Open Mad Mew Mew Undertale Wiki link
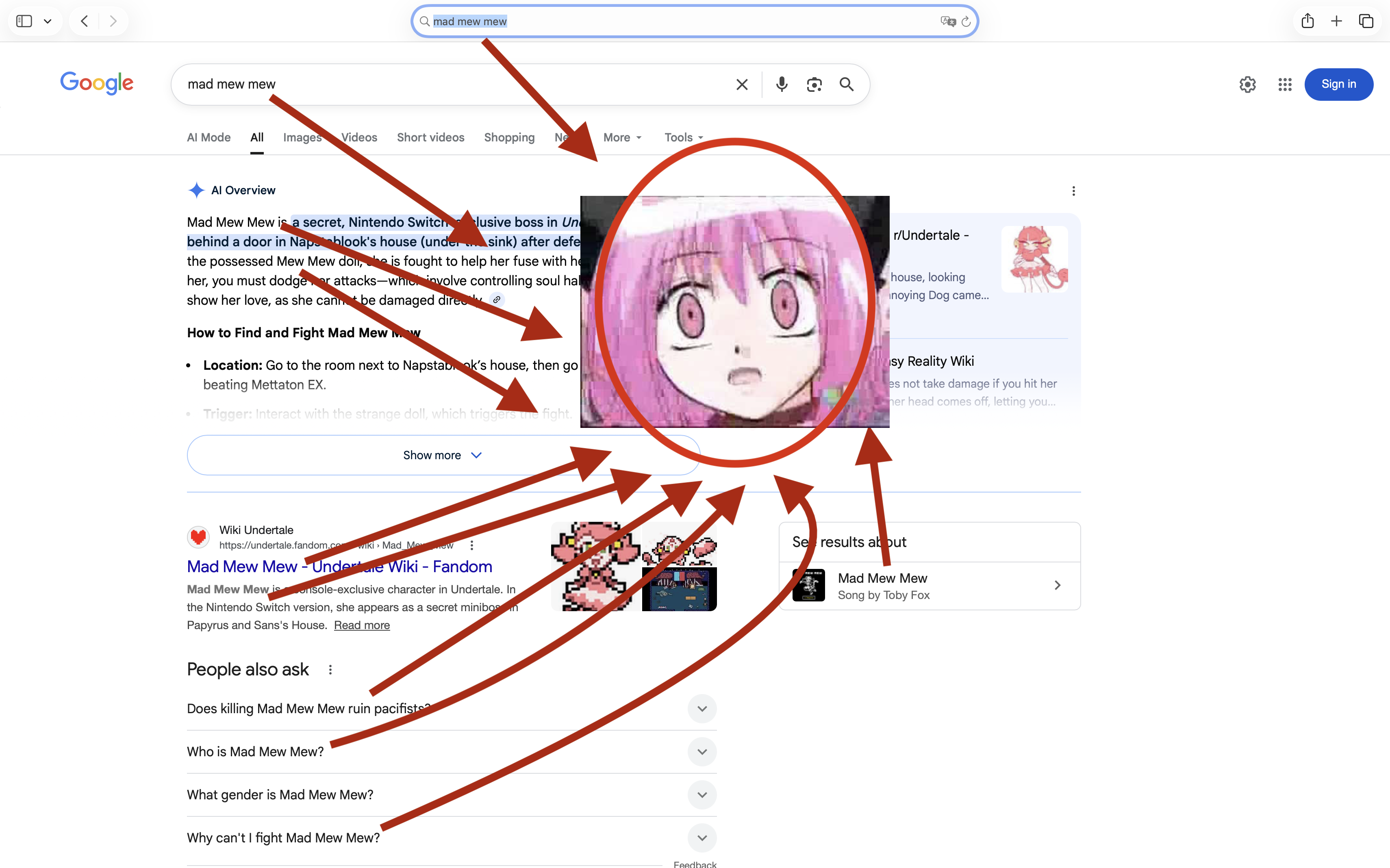This screenshot has height=868, width=1390. 339,566
